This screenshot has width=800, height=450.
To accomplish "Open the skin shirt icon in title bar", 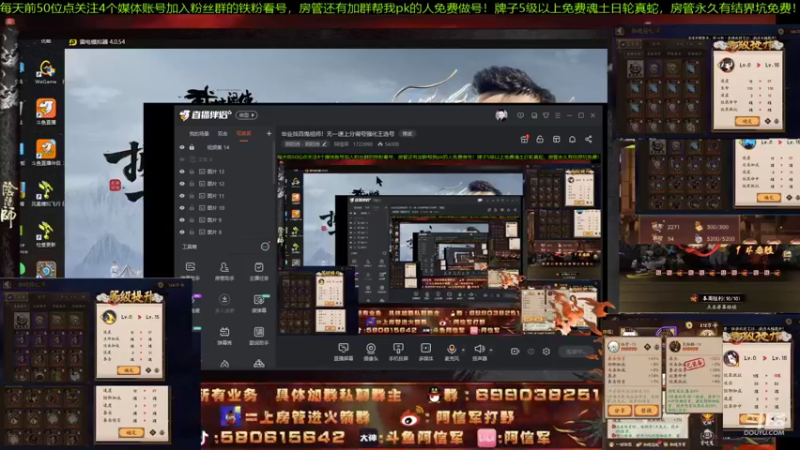I will tap(546, 116).
